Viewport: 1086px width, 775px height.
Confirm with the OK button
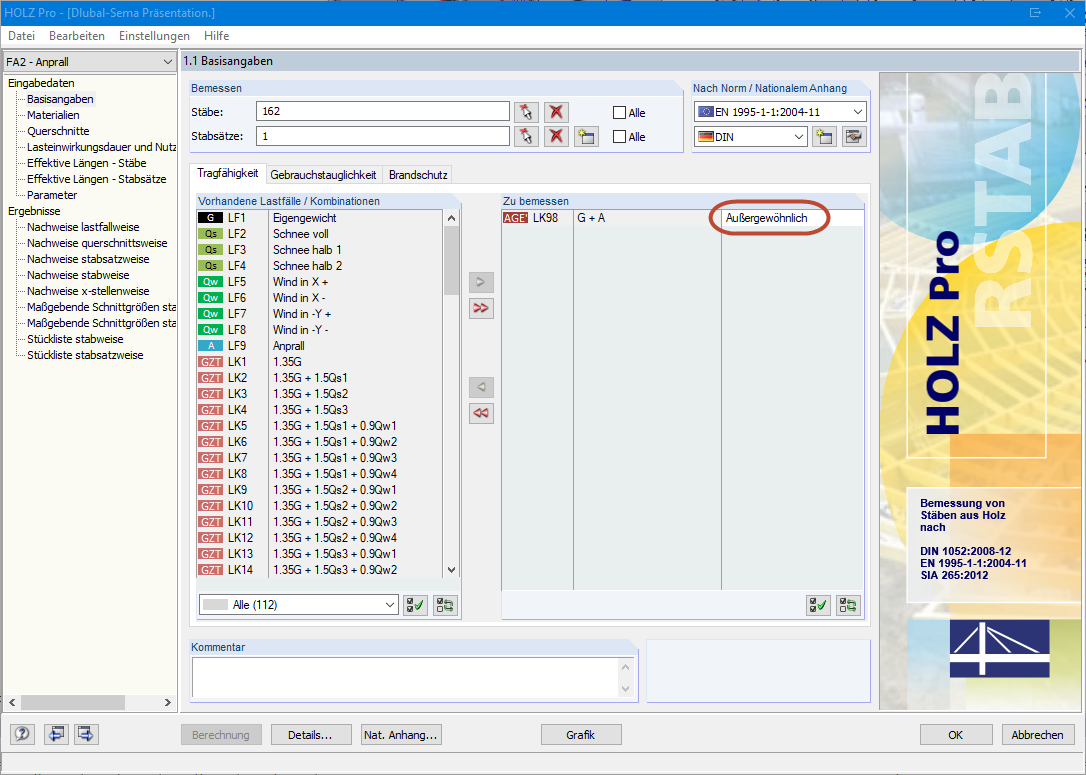pyautogui.click(x=956, y=735)
